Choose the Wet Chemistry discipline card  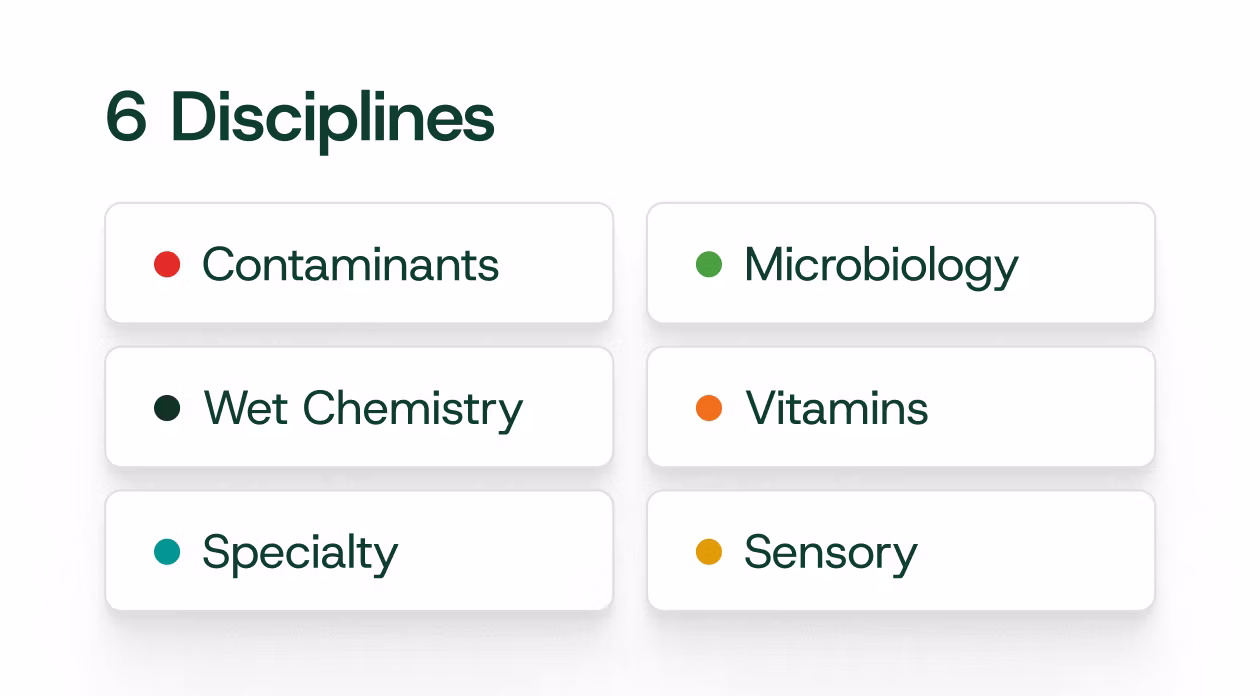click(359, 407)
